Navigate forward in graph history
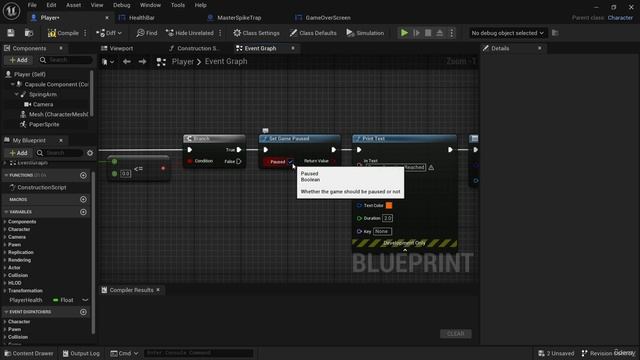The width and height of the screenshot is (640, 360). (x=142, y=62)
